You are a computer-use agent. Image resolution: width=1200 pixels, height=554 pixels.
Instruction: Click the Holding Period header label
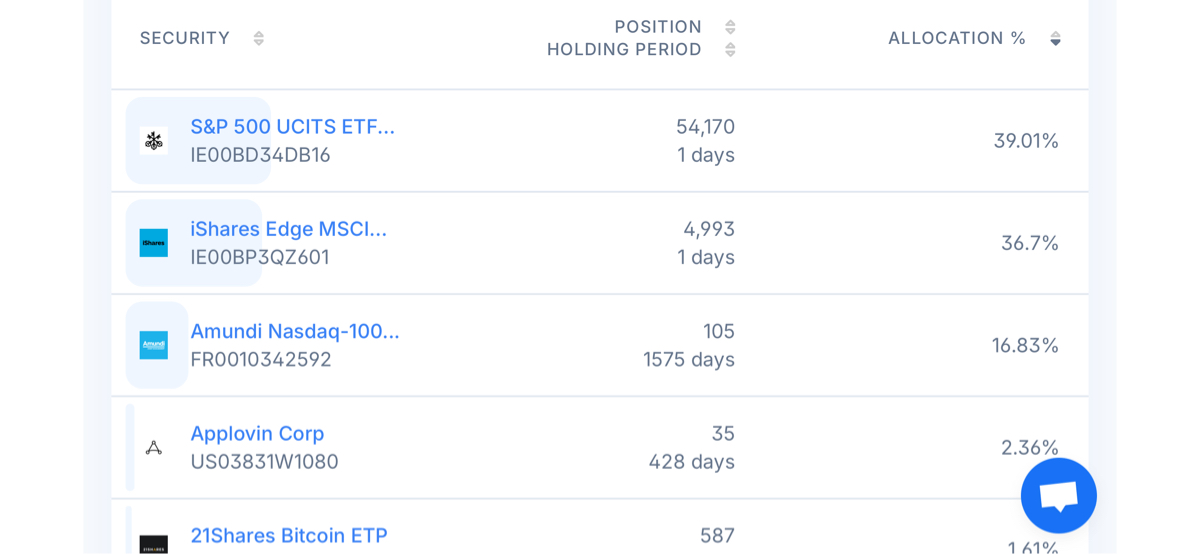click(x=624, y=49)
